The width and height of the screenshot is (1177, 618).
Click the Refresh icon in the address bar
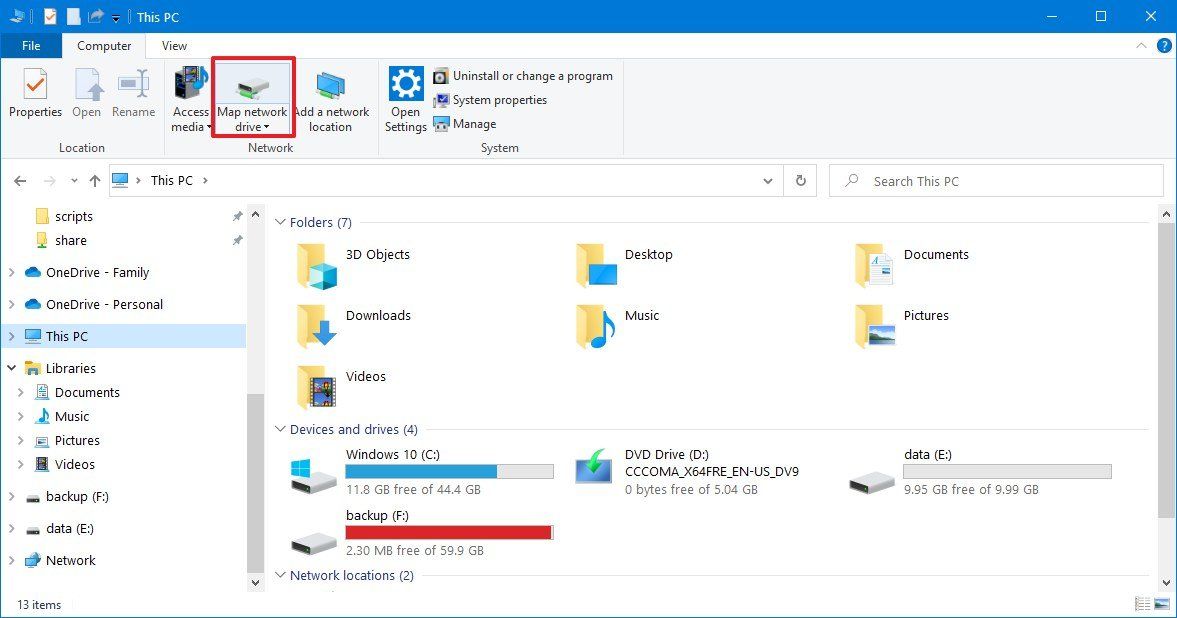coord(800,180)
